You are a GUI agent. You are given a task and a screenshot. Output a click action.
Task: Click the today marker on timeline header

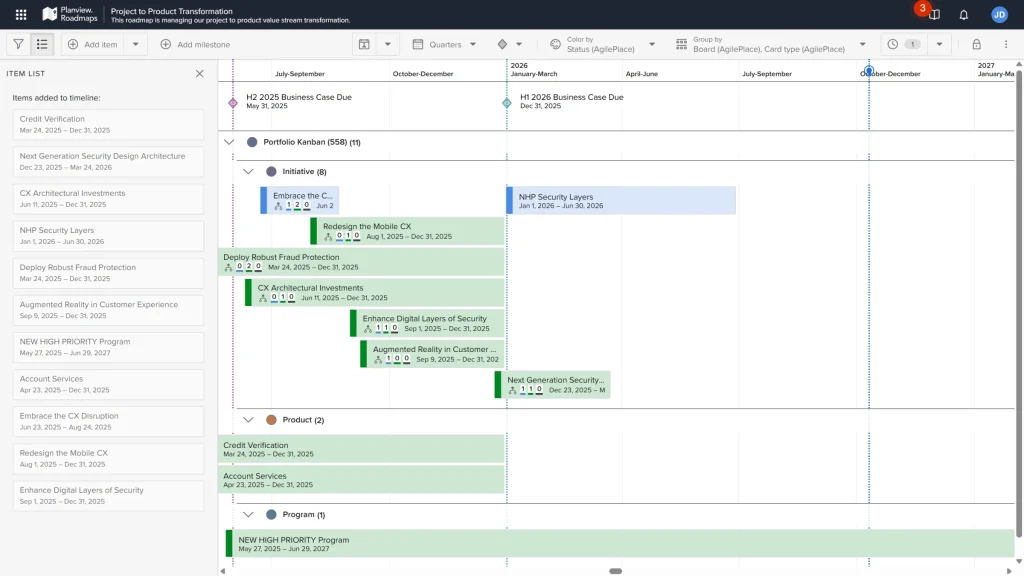click(869, 71)
